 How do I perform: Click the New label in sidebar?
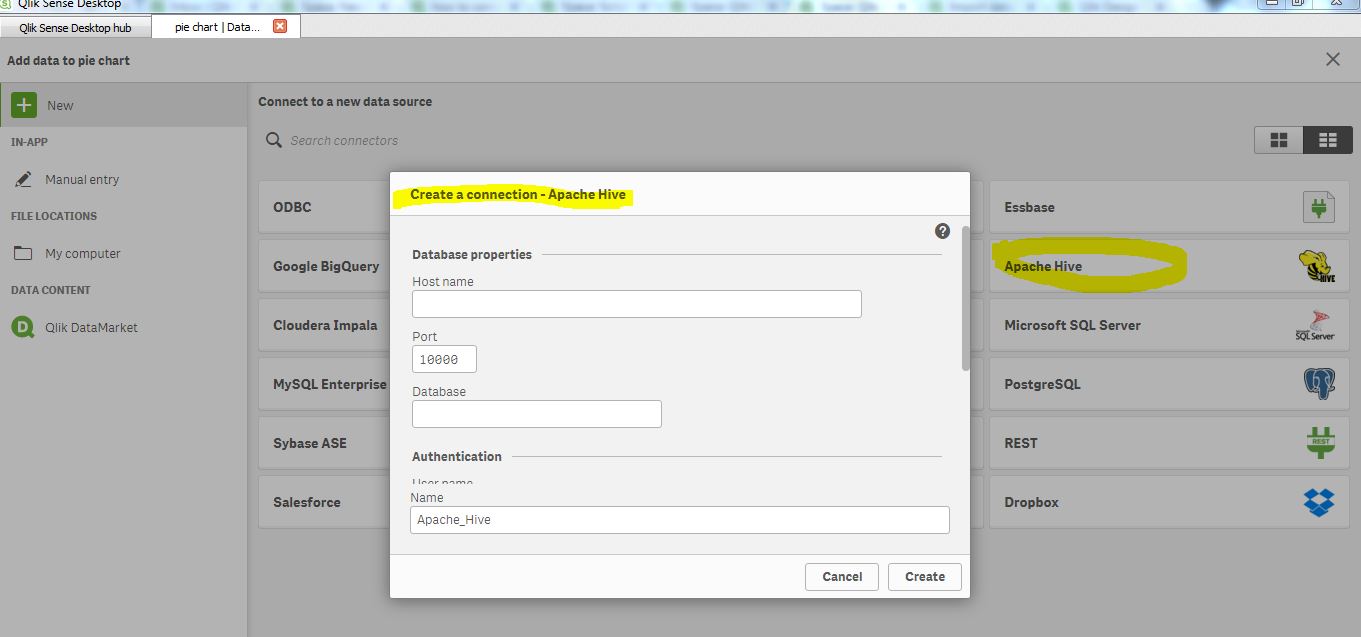60,105
